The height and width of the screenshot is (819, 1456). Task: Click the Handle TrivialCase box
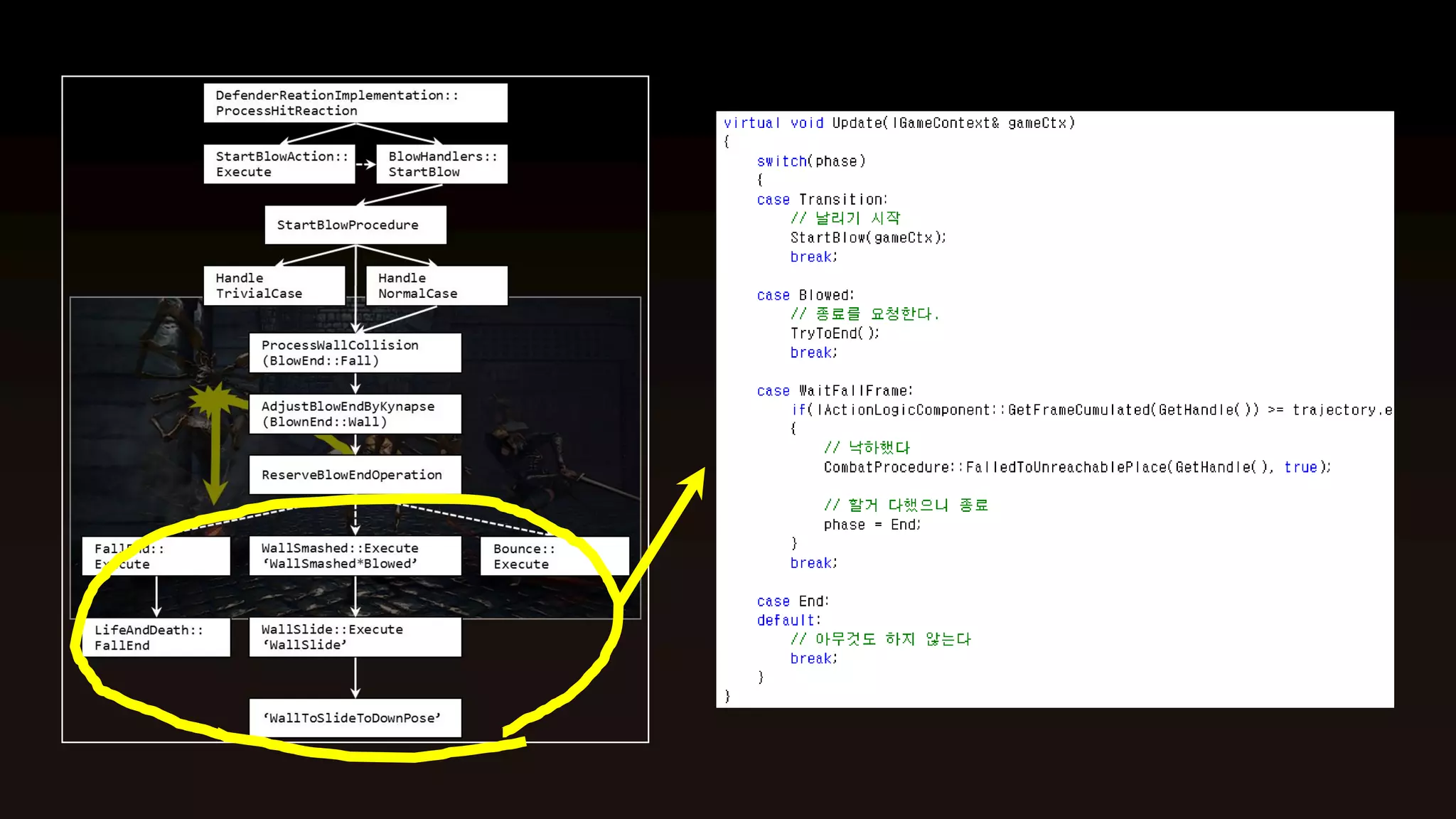(274, 286)
